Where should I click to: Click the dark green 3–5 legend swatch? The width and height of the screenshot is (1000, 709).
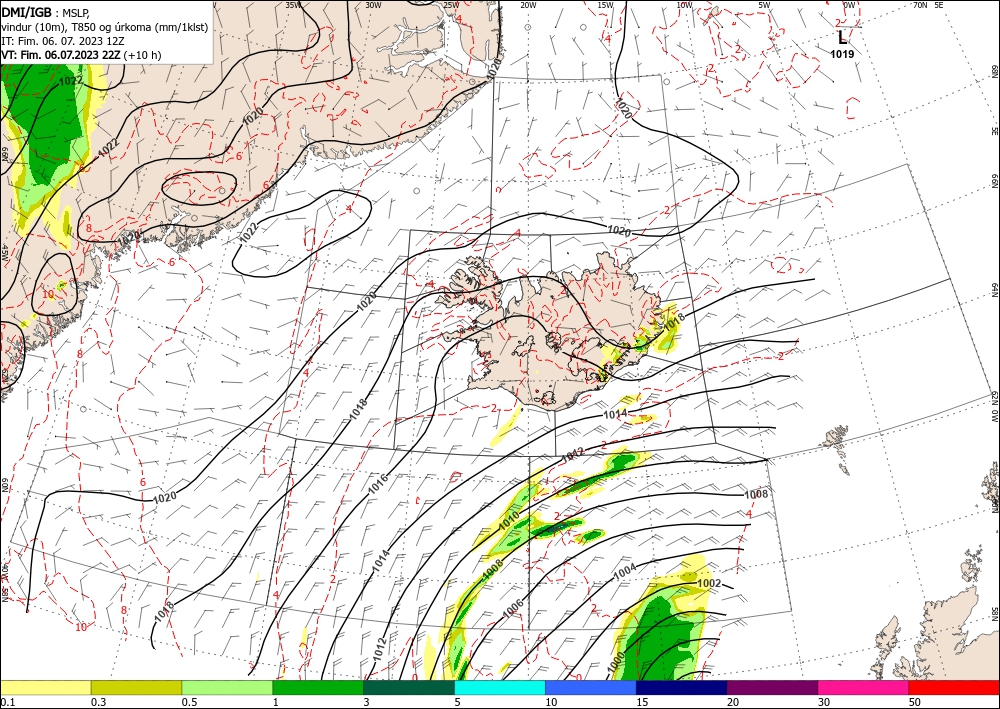(x=409, y=687)
